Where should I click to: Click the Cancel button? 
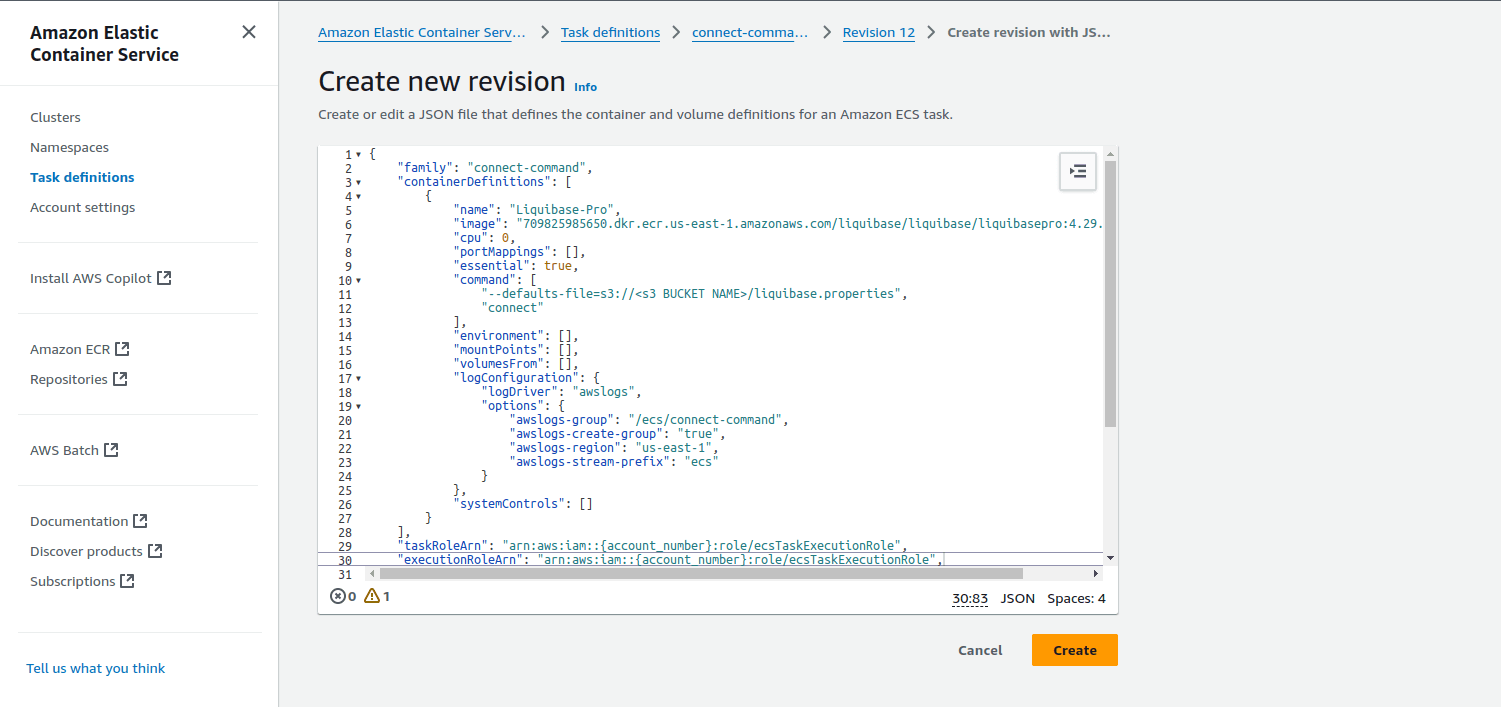(980, 650)
